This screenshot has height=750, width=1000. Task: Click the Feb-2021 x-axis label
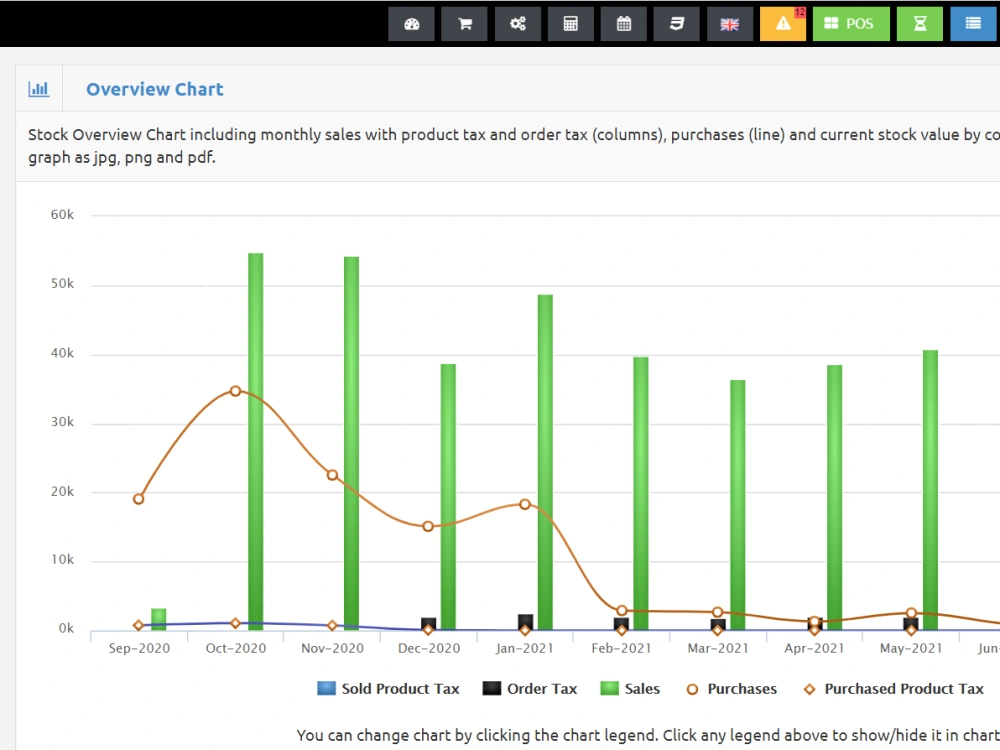tap(622, 649)
